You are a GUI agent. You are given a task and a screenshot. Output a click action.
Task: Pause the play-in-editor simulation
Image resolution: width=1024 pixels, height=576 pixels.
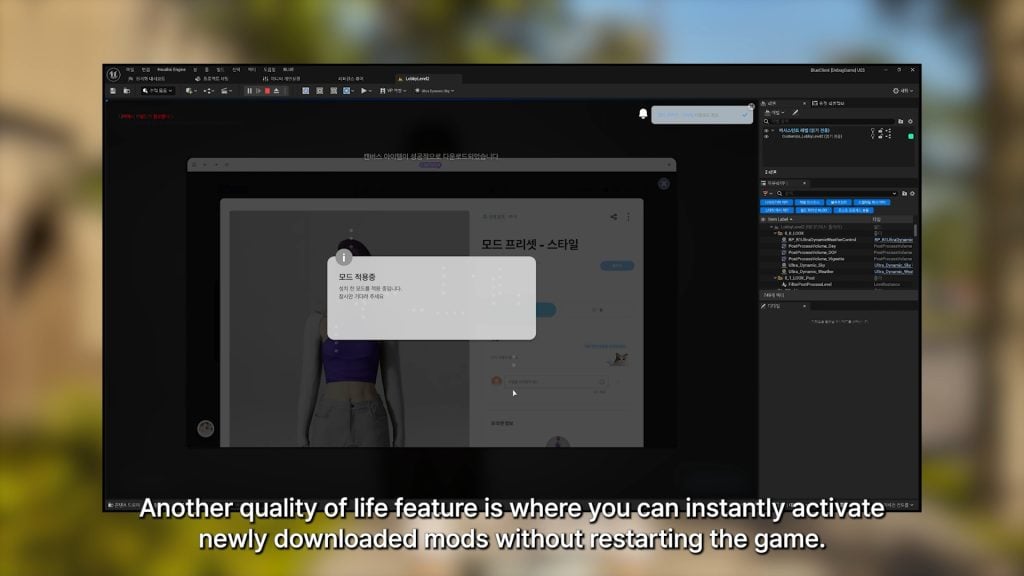tap(249, 91)
